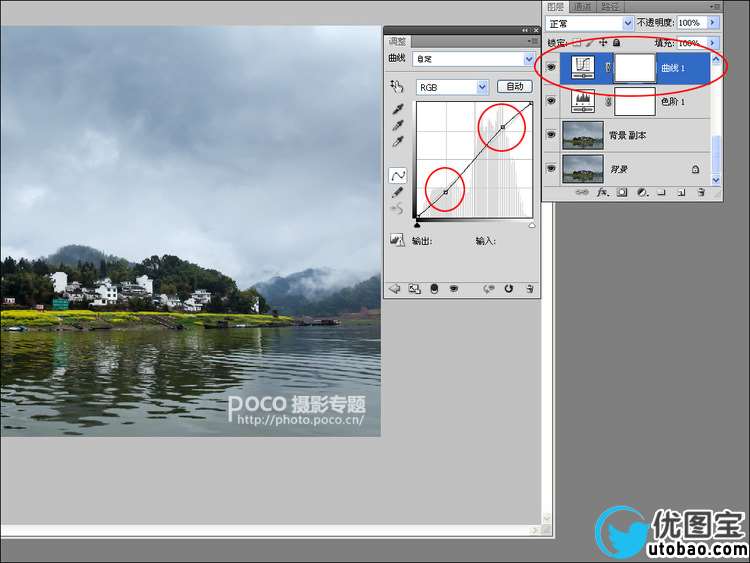Select the edit-points curve tool
750x563 pixels.
398,176
